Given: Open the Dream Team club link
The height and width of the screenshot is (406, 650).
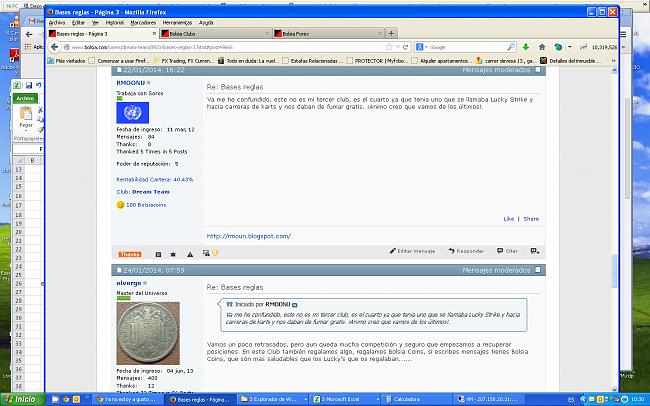Looking at the screenshot, I should (x=151, y=192).
